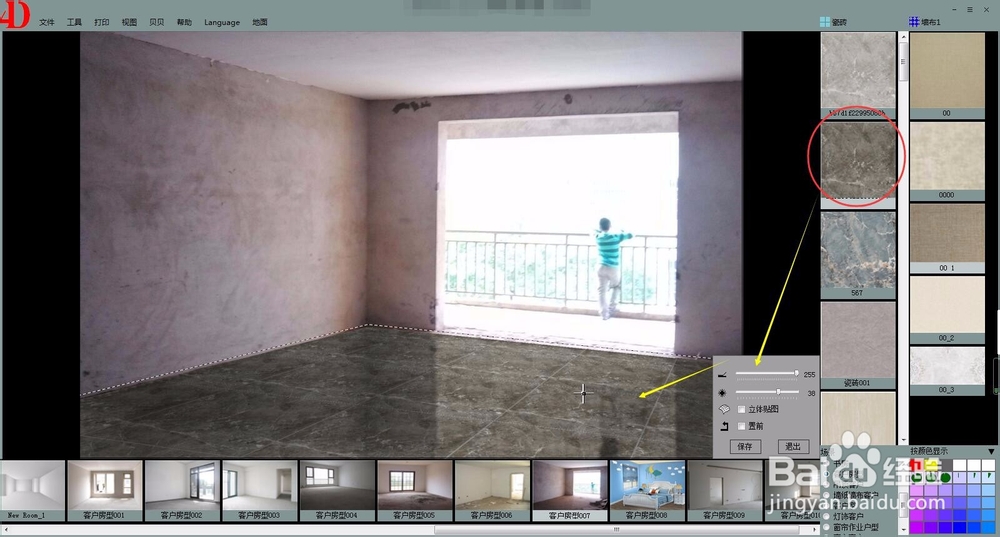This screenshot has height=537, width=1000.
Task: Expand the 按颜色显示 dropdown arrow
Action: [991, 452]
